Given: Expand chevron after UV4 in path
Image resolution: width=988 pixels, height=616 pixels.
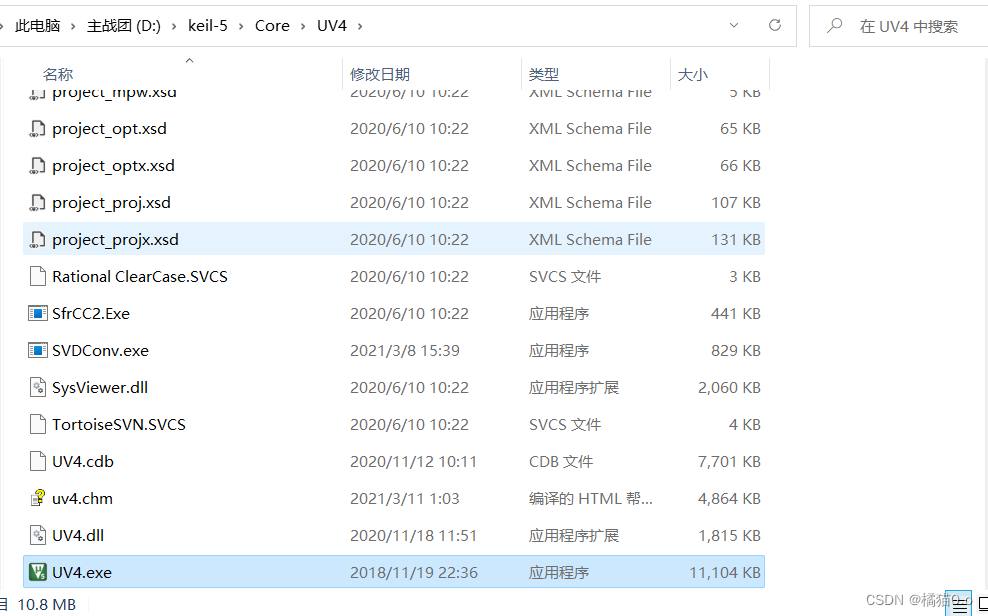Looking at the screenshot, I should tap(360, 26).
